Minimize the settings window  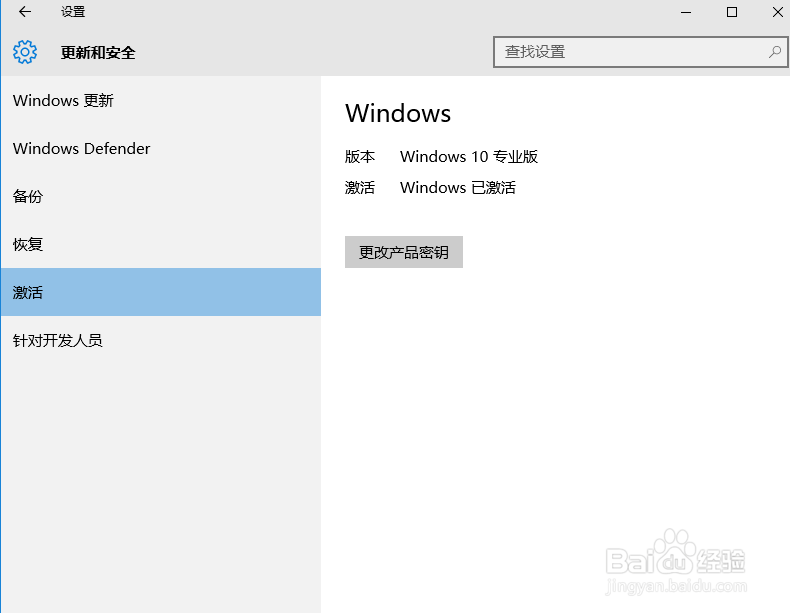(x=686, y=12)
